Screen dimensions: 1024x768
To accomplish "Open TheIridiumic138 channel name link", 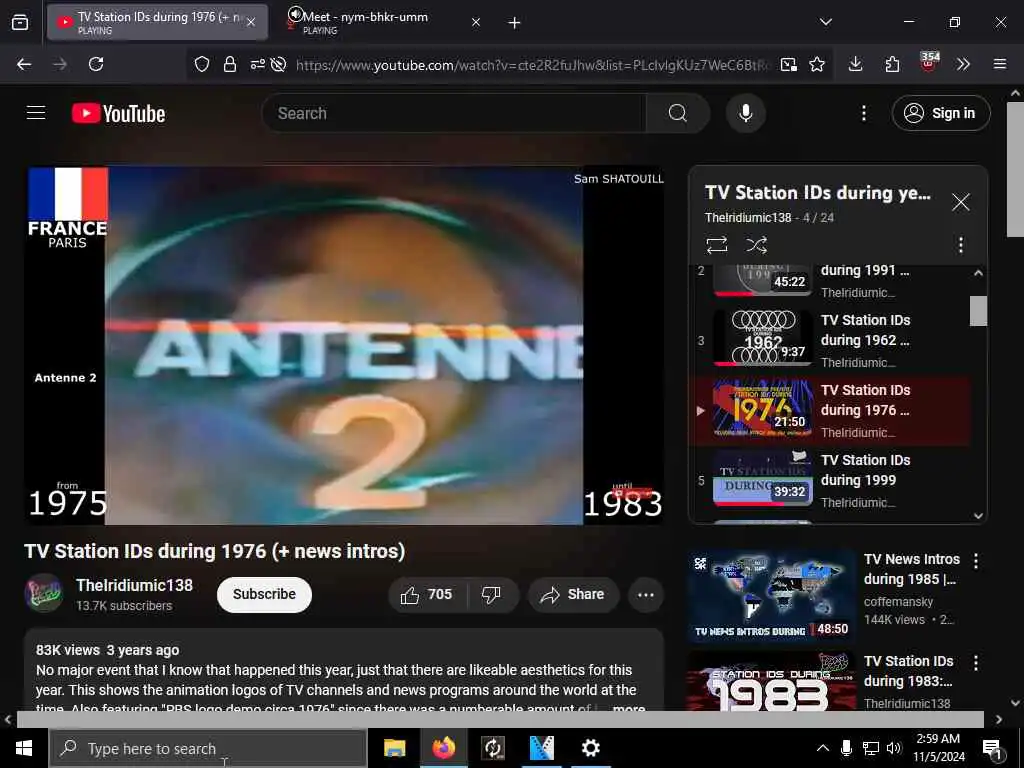I will pyautogui.click(x=135, y=585).
